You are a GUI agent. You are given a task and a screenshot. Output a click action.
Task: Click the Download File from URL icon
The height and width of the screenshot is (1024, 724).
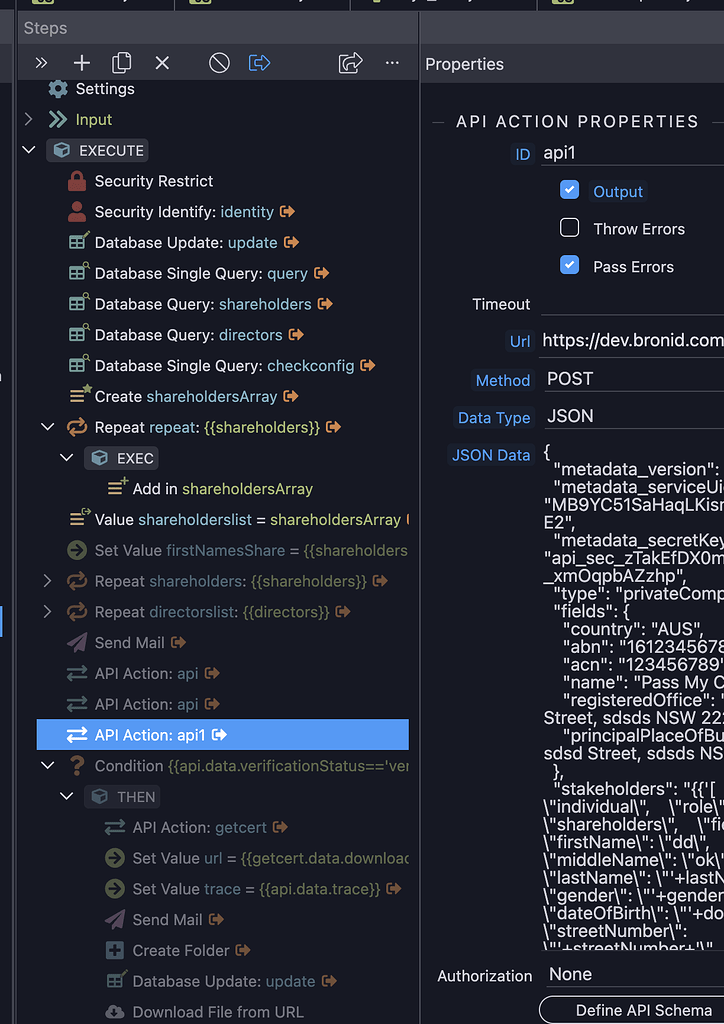114,1011
